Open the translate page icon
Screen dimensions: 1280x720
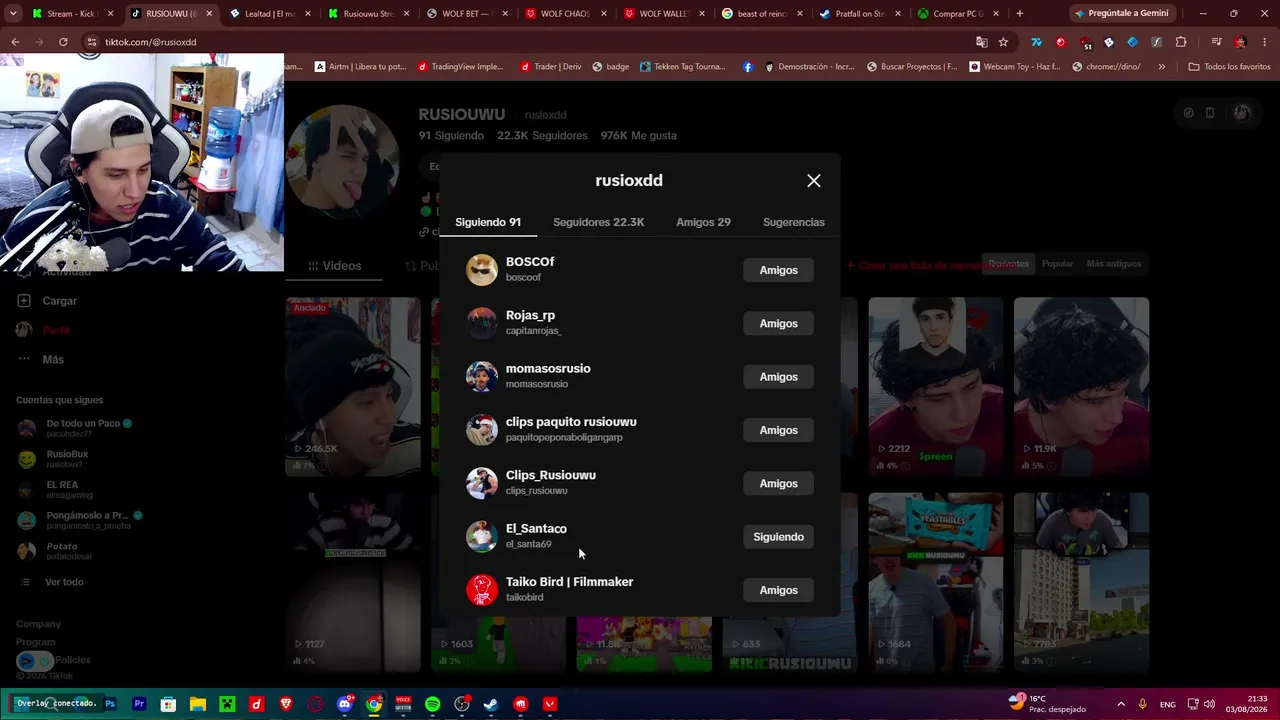tap(982, 42)
